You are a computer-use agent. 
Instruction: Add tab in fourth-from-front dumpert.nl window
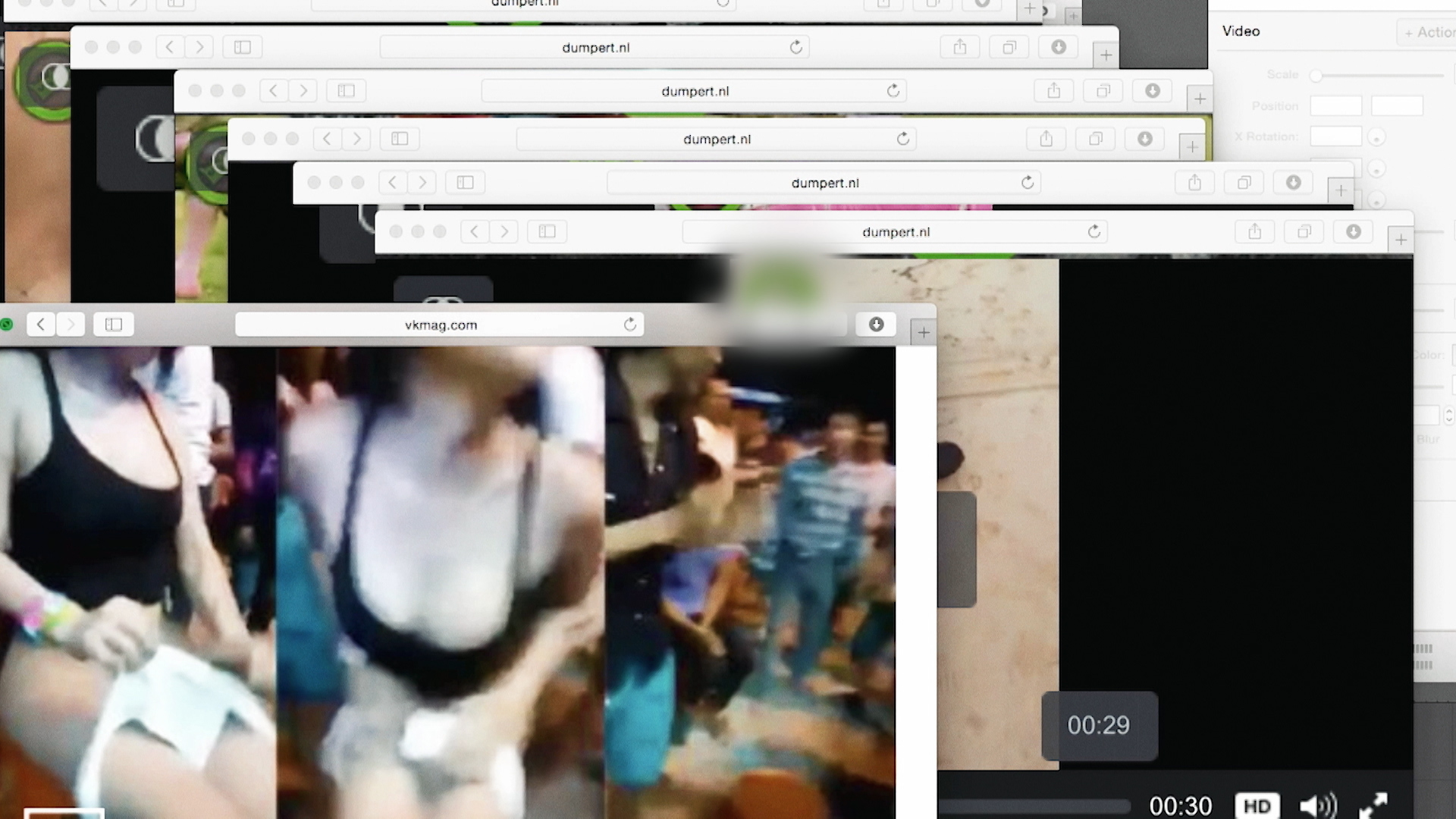point(1200,99)
